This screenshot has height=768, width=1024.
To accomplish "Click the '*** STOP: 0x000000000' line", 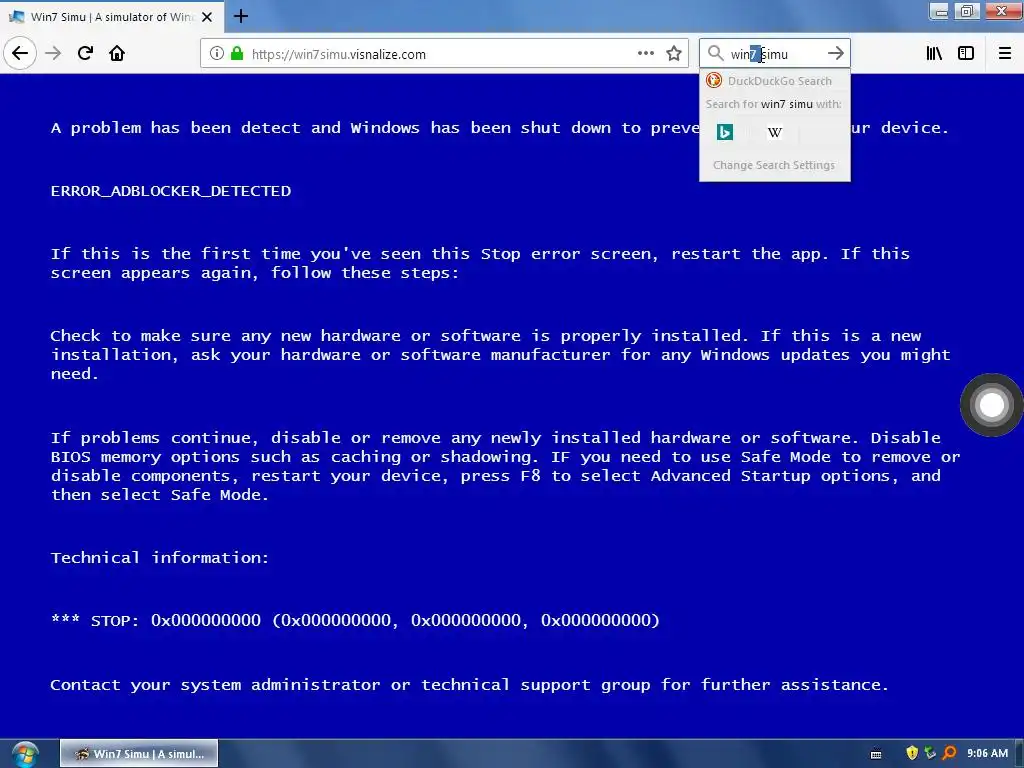I will tap(355, 620).
